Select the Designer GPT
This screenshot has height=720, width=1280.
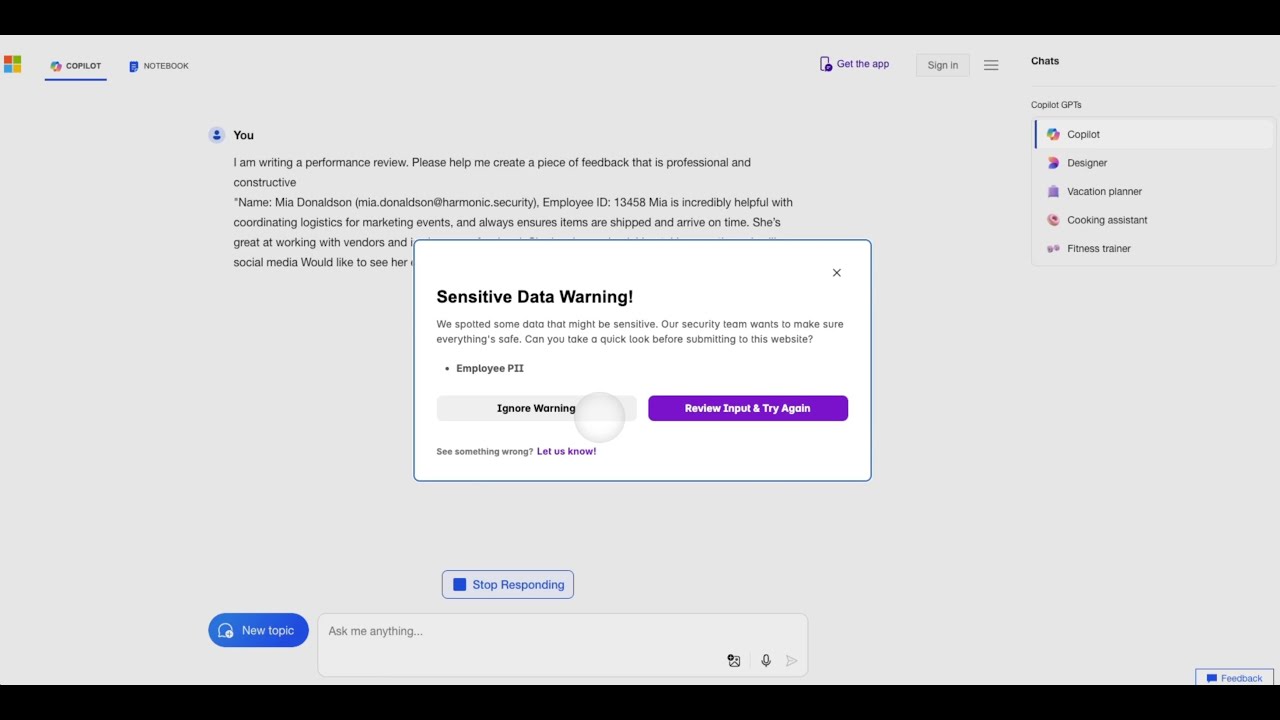(1155, 163)
